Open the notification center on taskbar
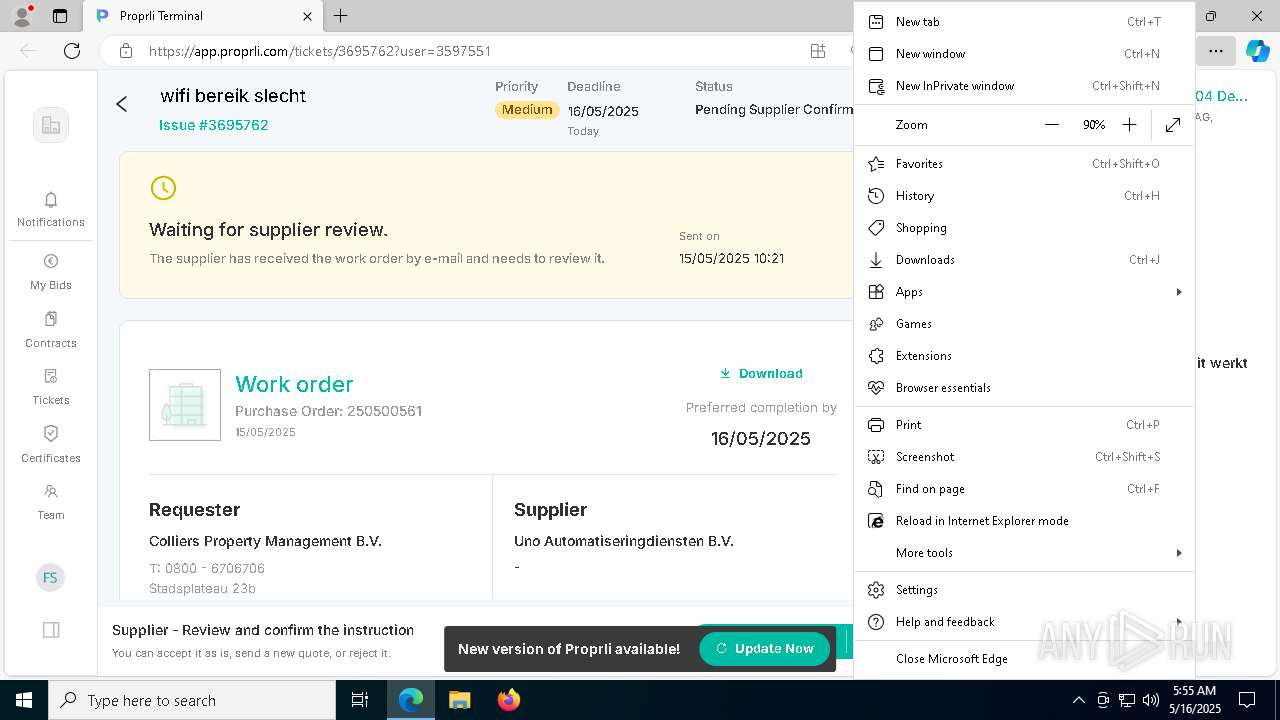Viewport: 1280px width, 720px height. (x=1247, y=700)
